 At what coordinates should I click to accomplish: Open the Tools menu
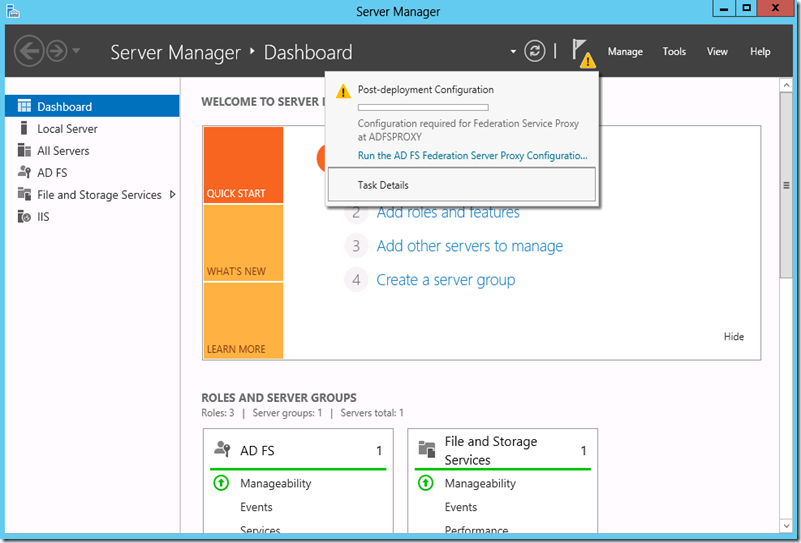[674, 52]
